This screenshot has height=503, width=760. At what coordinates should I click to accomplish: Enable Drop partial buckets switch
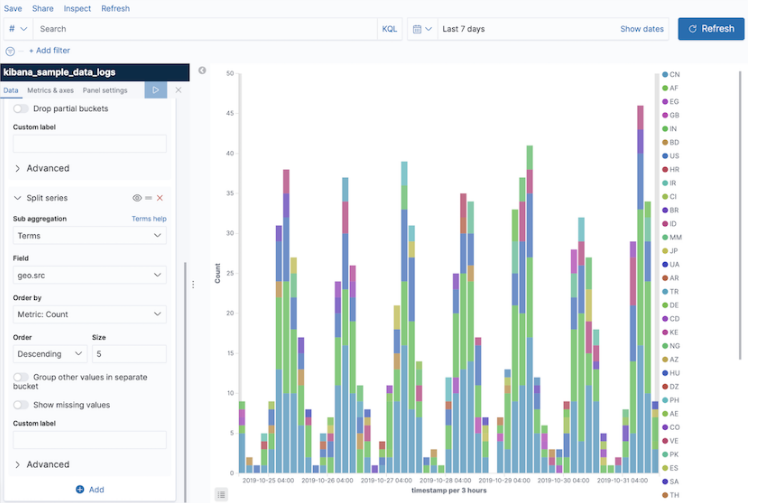(x=21, y=109)
